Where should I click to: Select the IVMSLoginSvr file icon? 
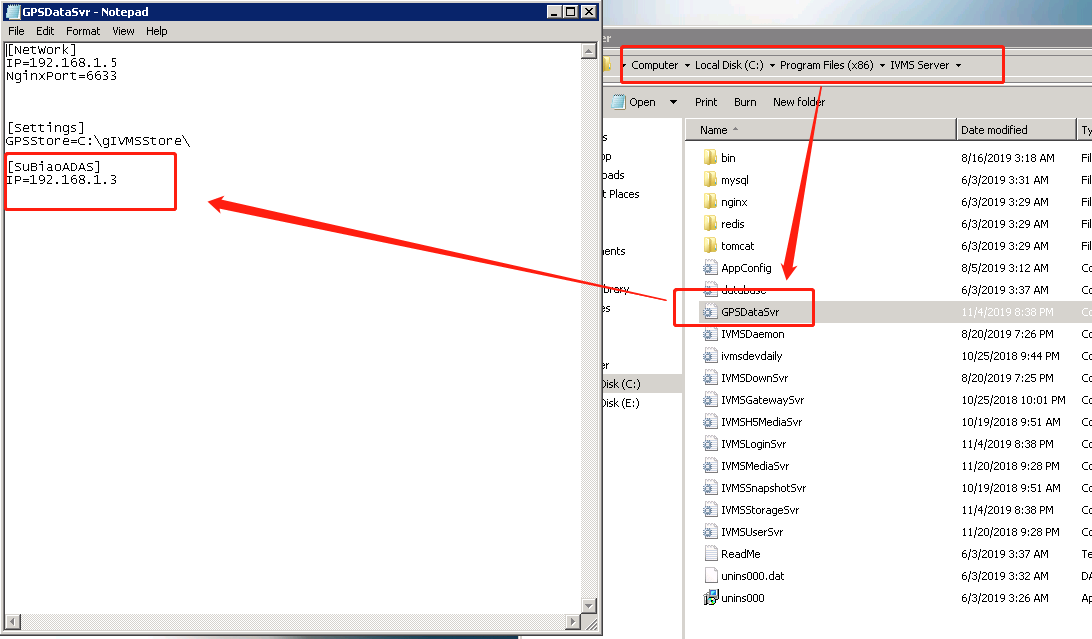[710, 444]
